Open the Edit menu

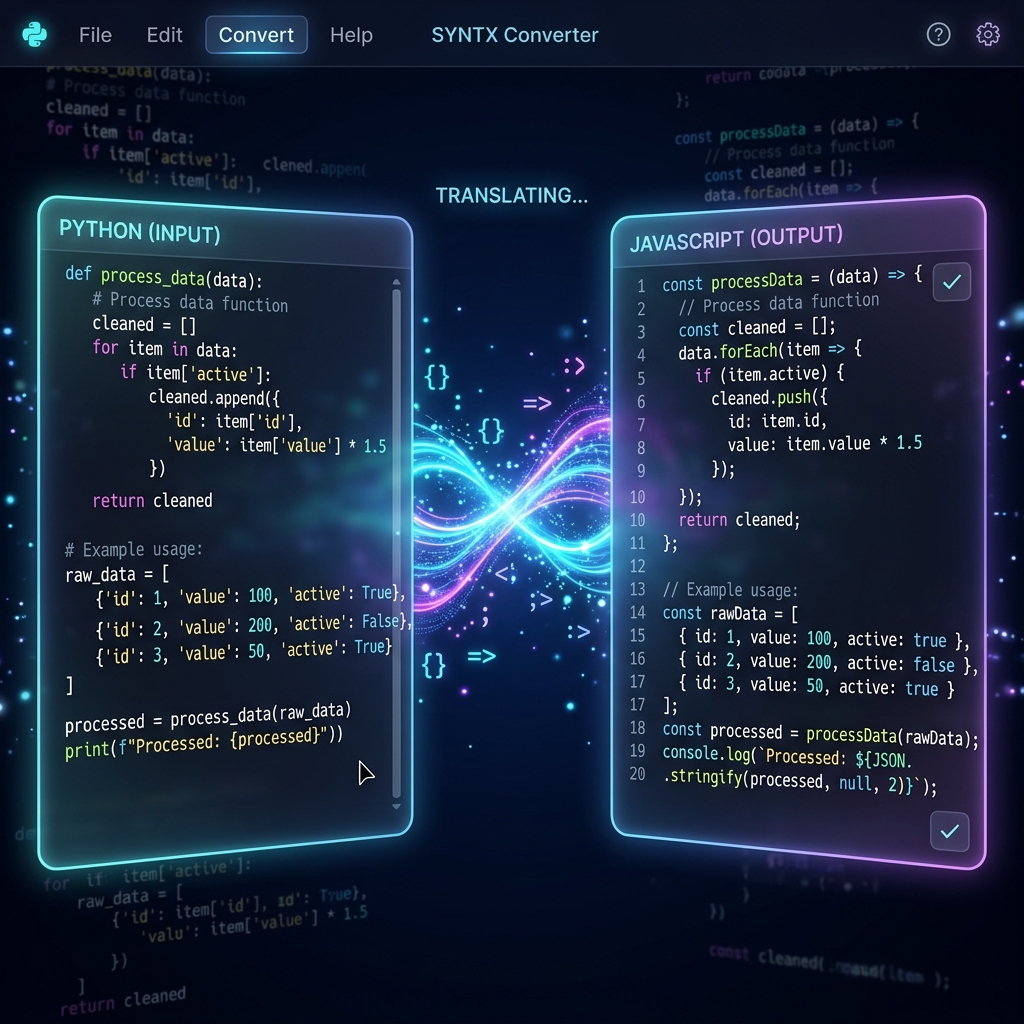click(x=163, y=34)
